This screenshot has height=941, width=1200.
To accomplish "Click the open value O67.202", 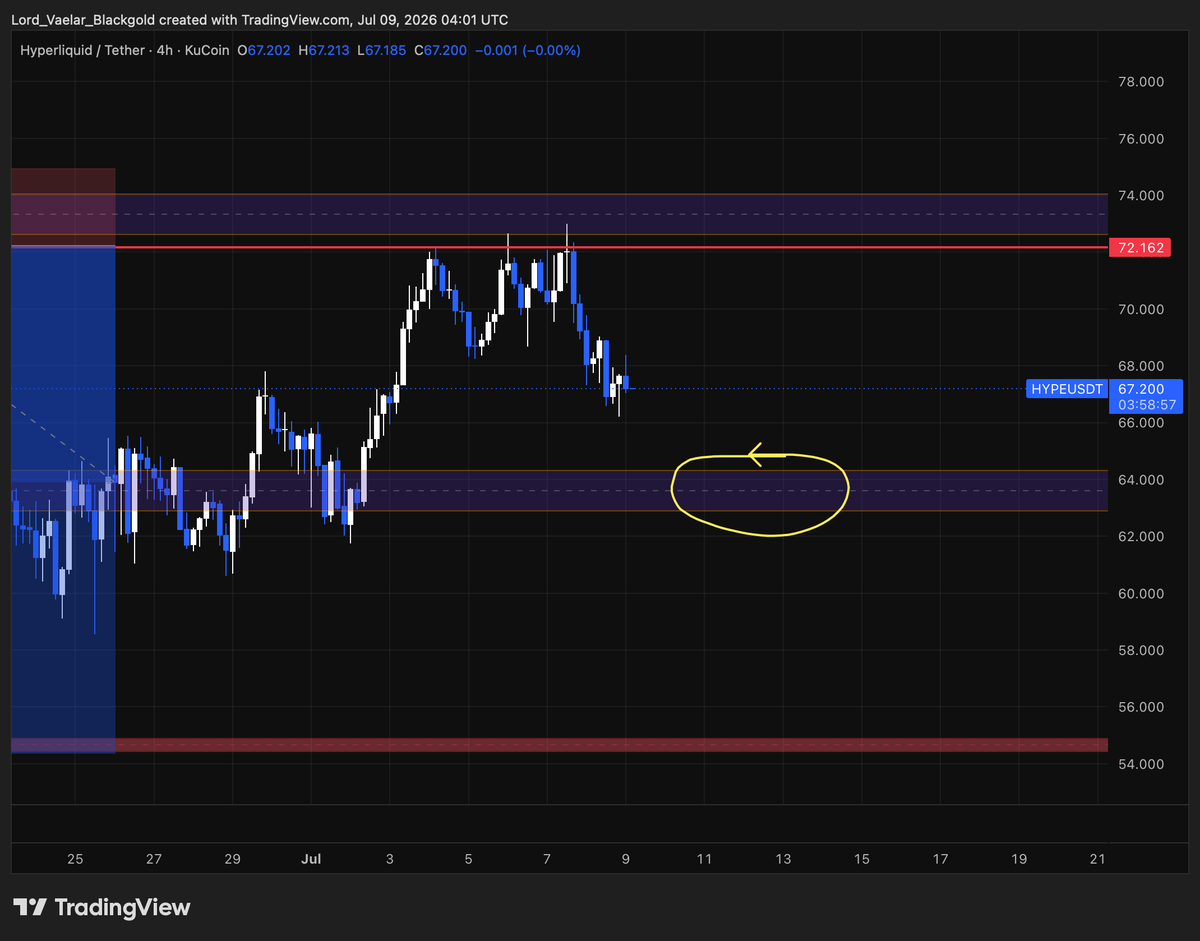I will tap(263, 50).
